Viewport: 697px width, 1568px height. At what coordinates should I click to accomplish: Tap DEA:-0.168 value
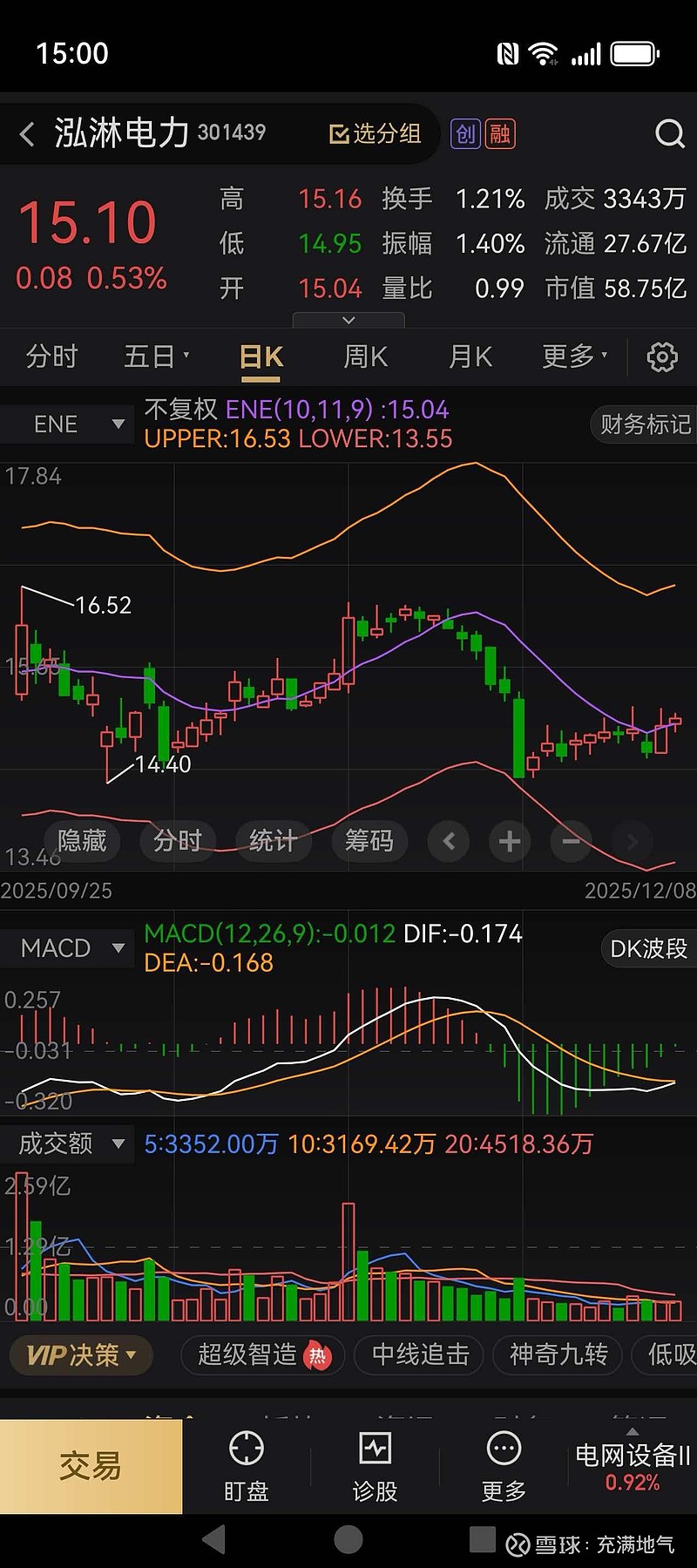[208, 963]
